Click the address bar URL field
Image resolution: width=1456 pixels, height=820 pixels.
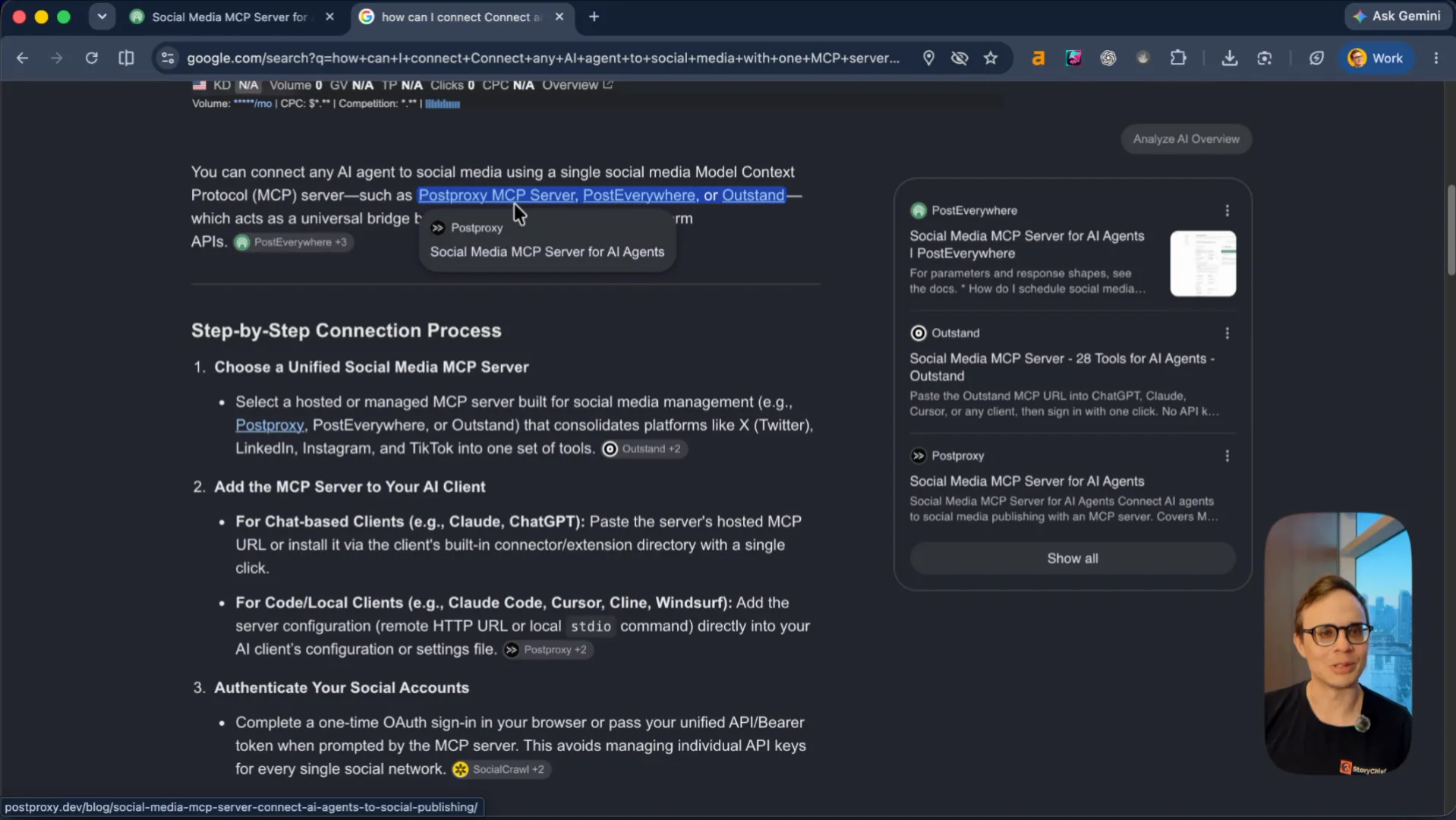tap(543, 58)
